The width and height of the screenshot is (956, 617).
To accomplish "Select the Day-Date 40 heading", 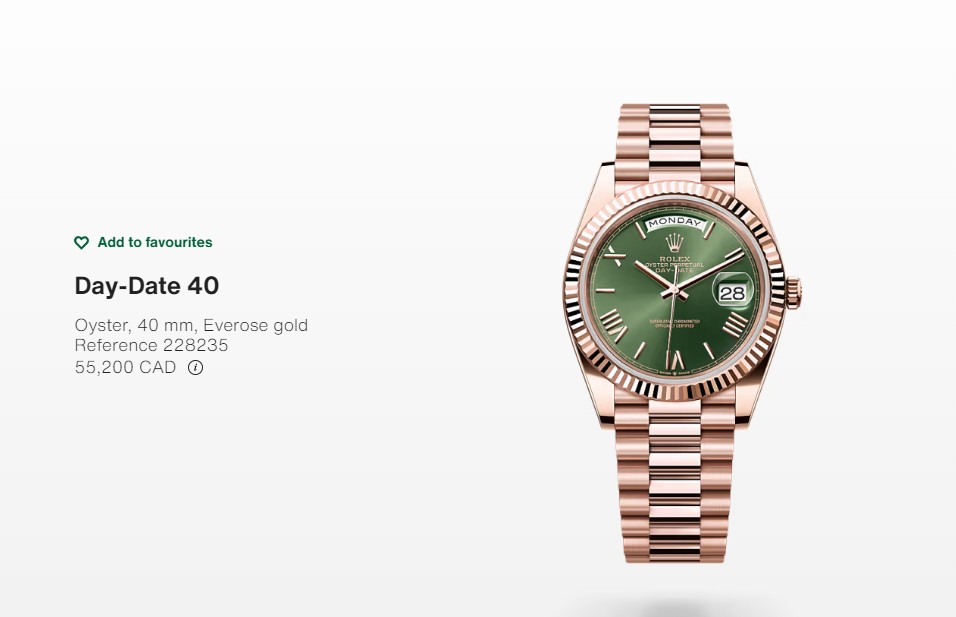I will click(x=146, y=285).
